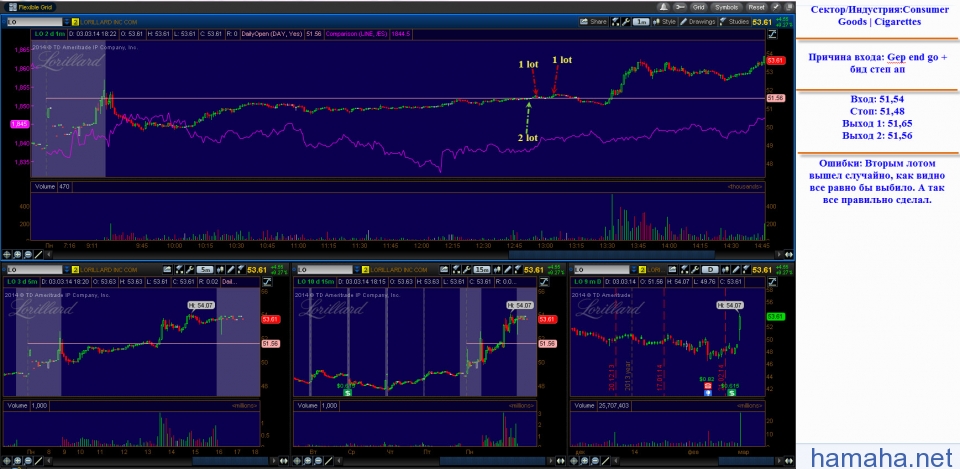Open wrench settings on 15m chart
The width and height of the screenshot is (960, 469).
point(467,269)
